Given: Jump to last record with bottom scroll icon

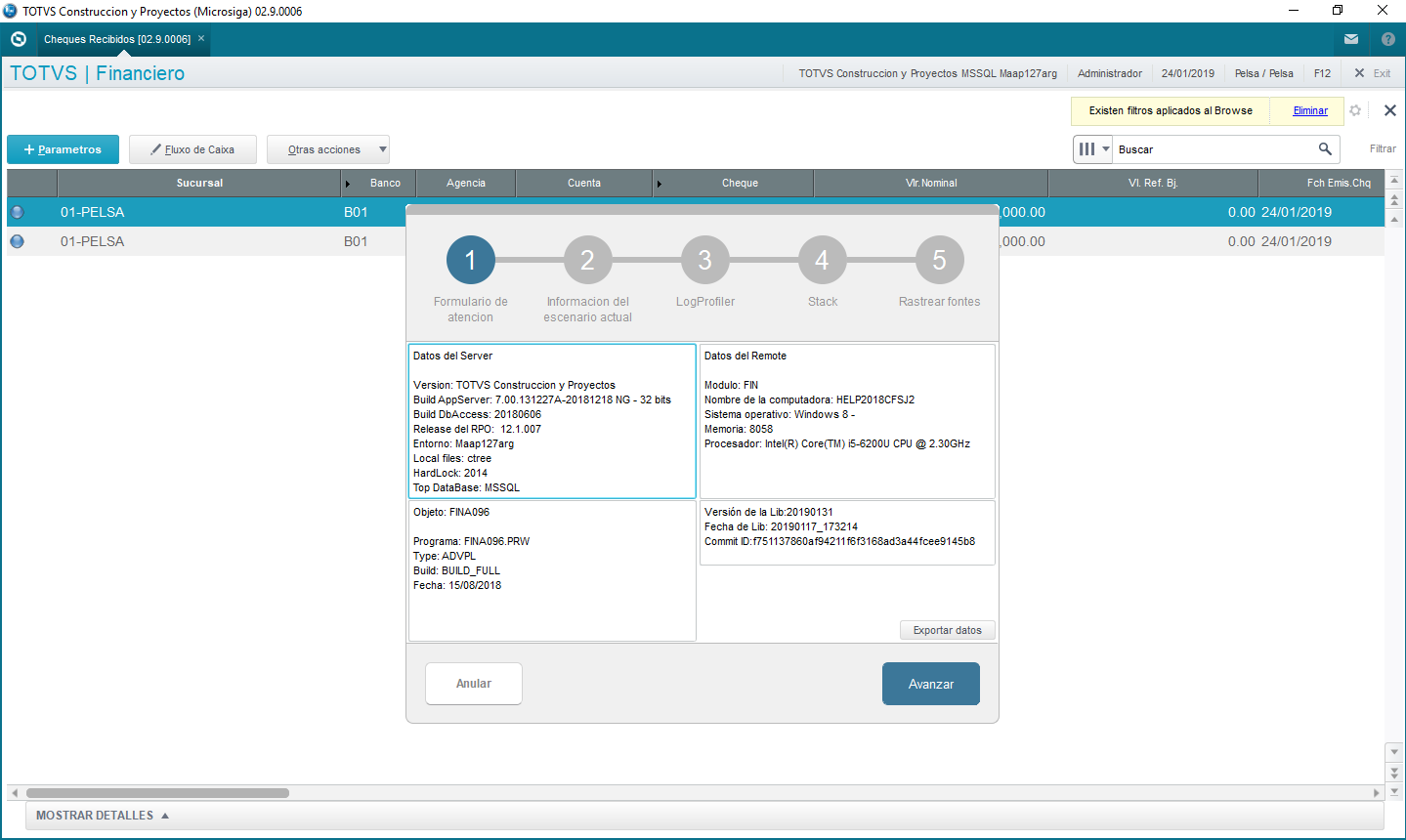Looking at the screenshot, I should 1394,791.
